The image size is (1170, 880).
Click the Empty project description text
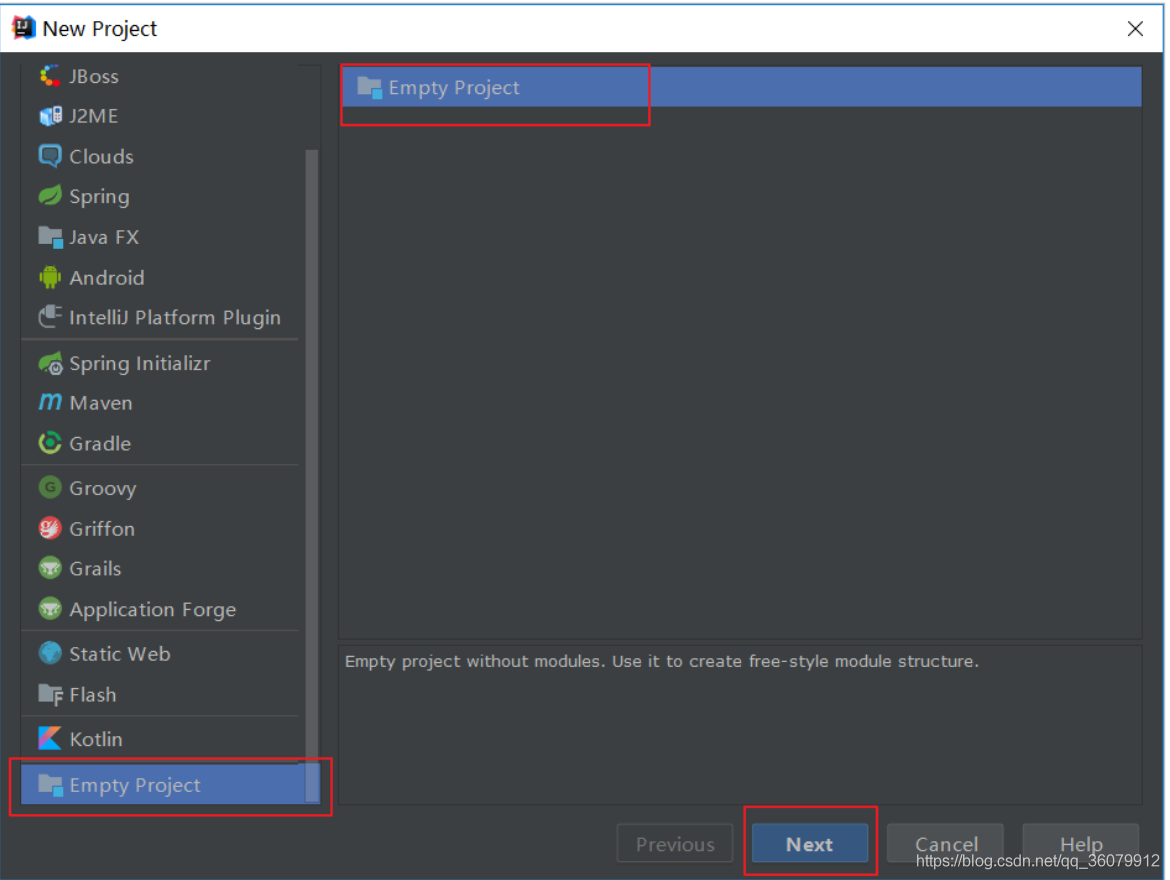[x=661, y=661]
